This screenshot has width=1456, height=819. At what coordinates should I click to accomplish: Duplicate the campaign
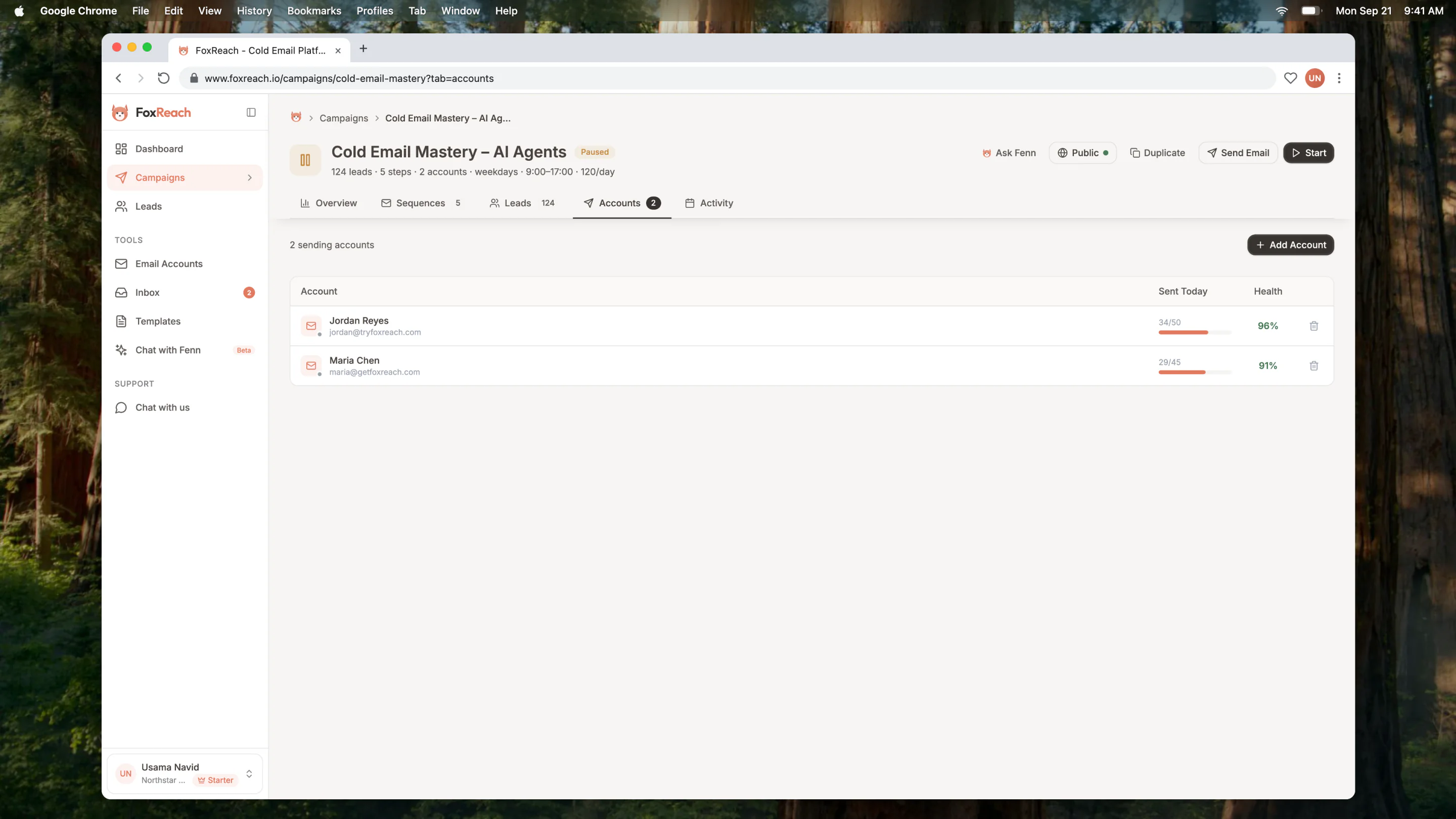tap(1157, 153)
